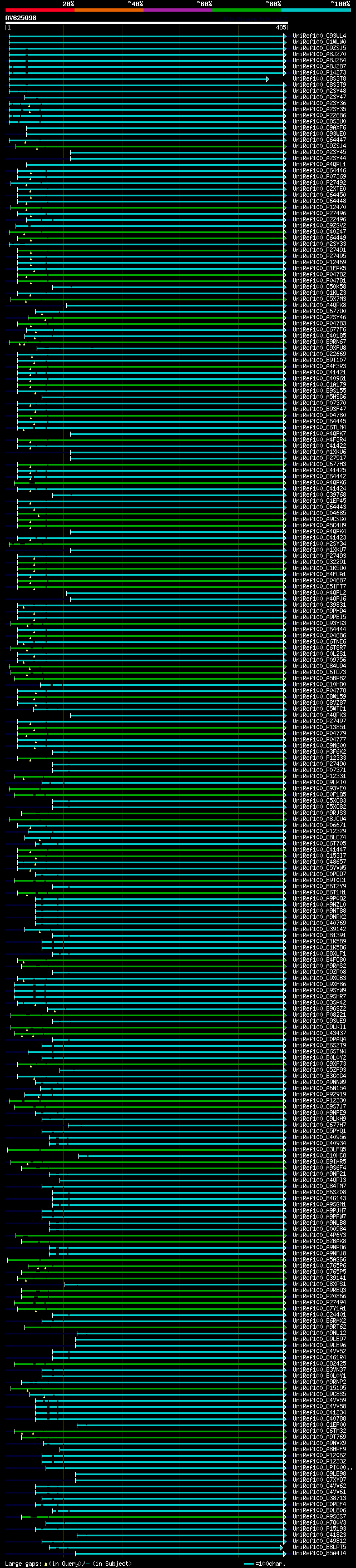Click the cyan ~100% identity legend segment
The image size is (356, 1568).
tap(316, 10)
